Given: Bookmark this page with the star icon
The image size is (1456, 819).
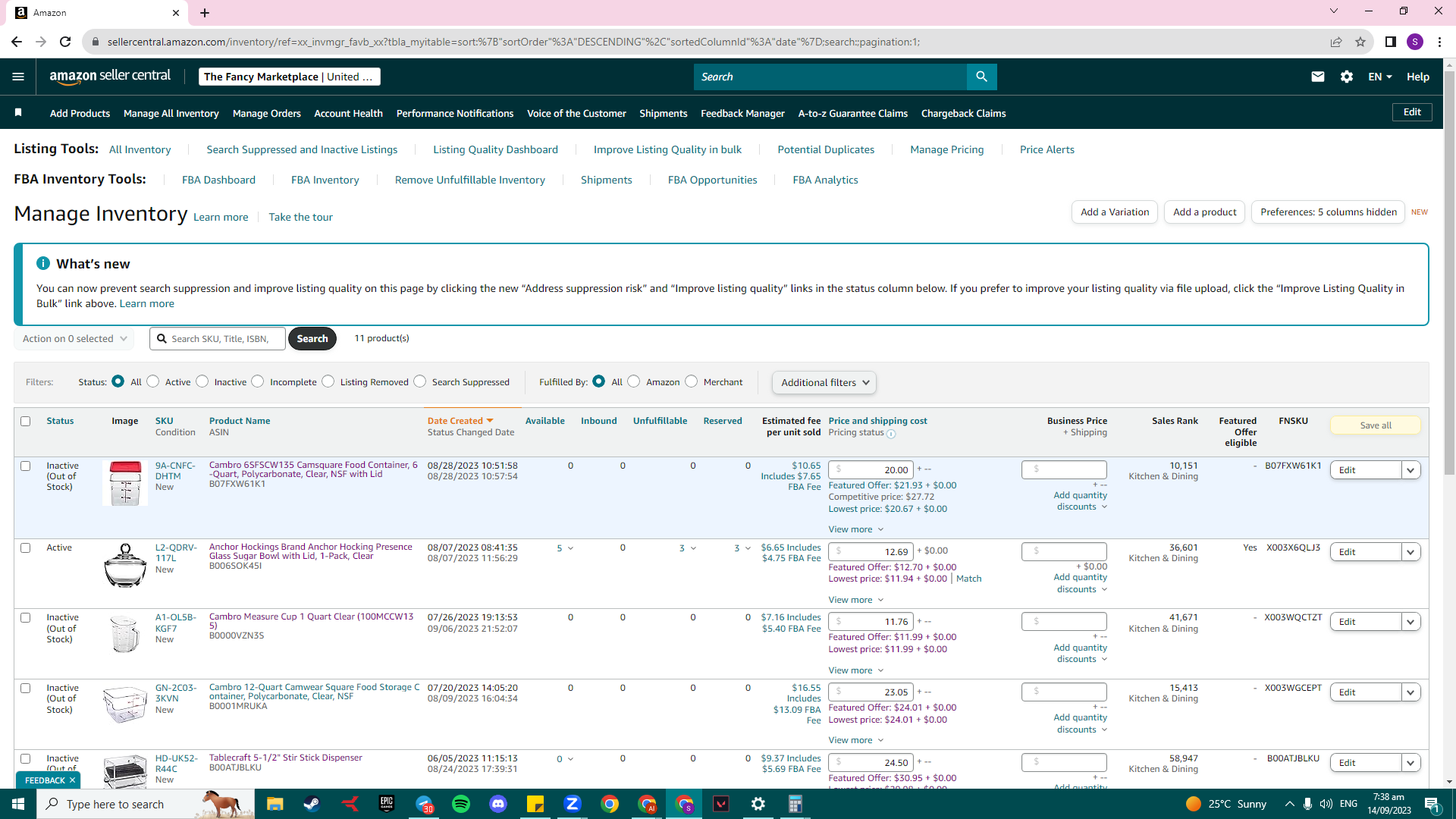Looking at the screenshot, I should [x=1360, y=42].
